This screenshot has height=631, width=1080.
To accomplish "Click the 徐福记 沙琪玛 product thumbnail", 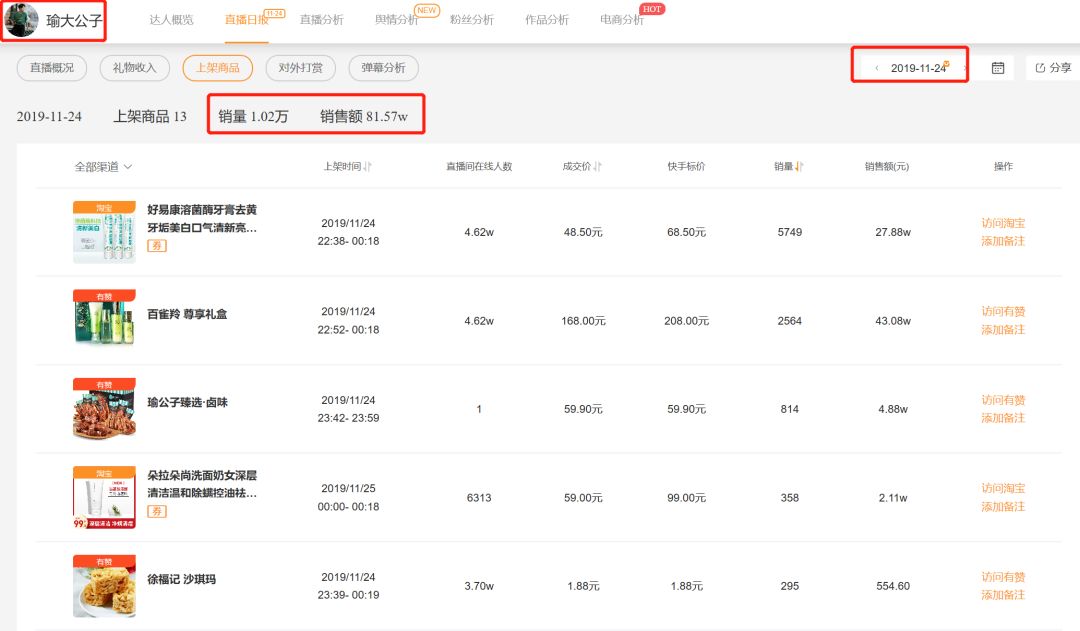I will (104, 585).
